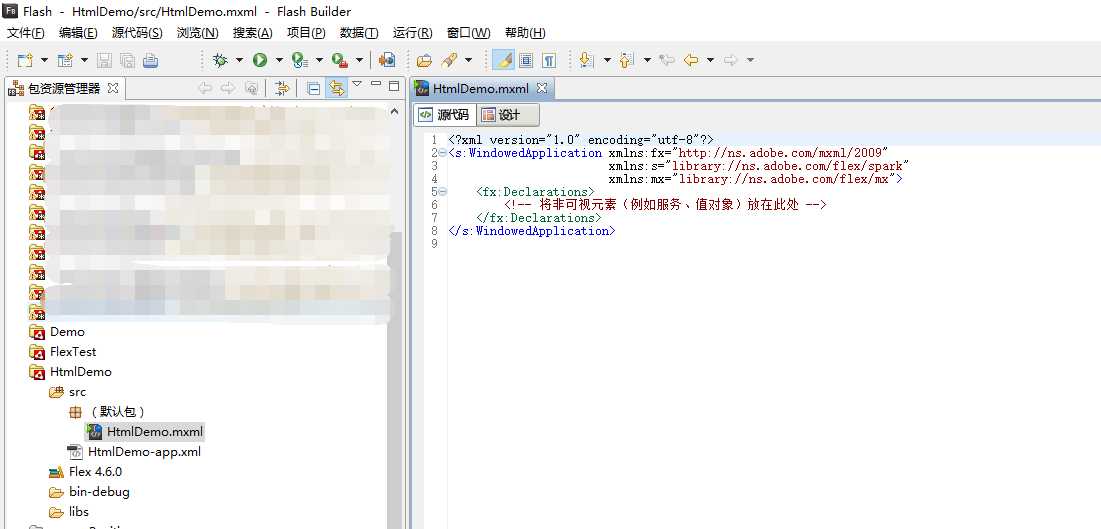Open the 窗口(W) menu

(x=469, y=33)
